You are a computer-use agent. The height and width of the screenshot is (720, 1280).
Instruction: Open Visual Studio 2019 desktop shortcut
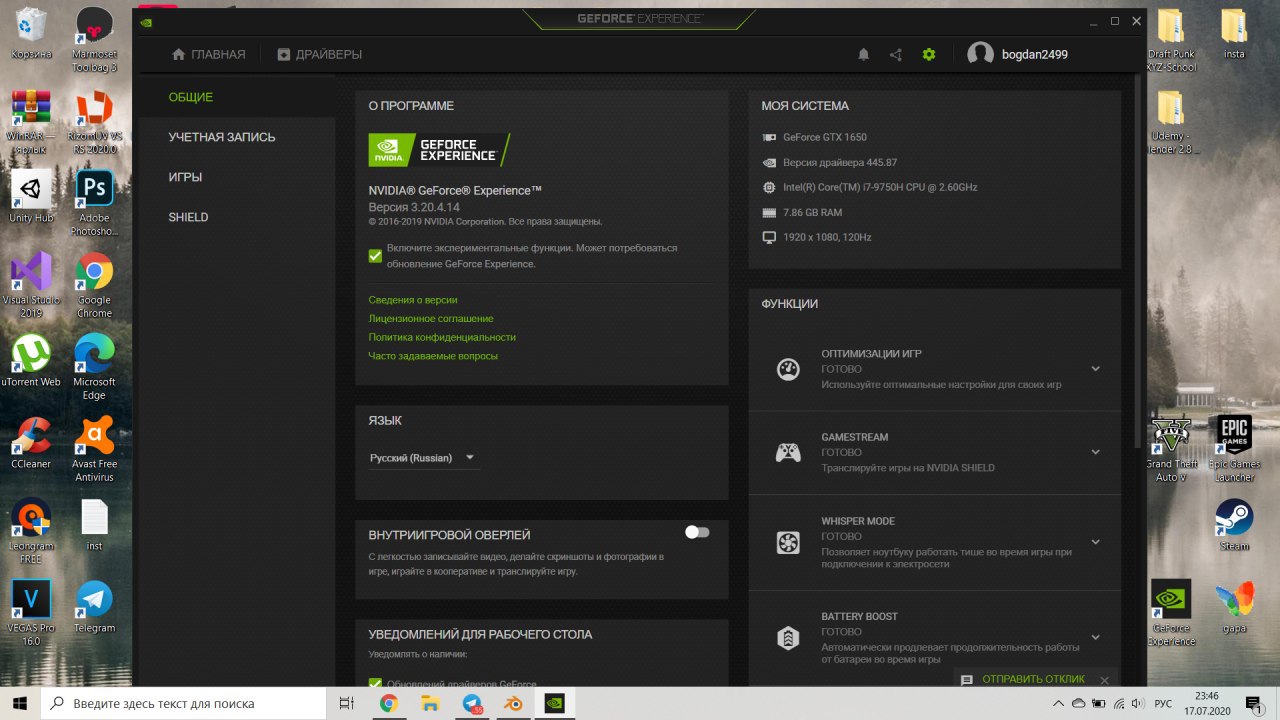31,285
